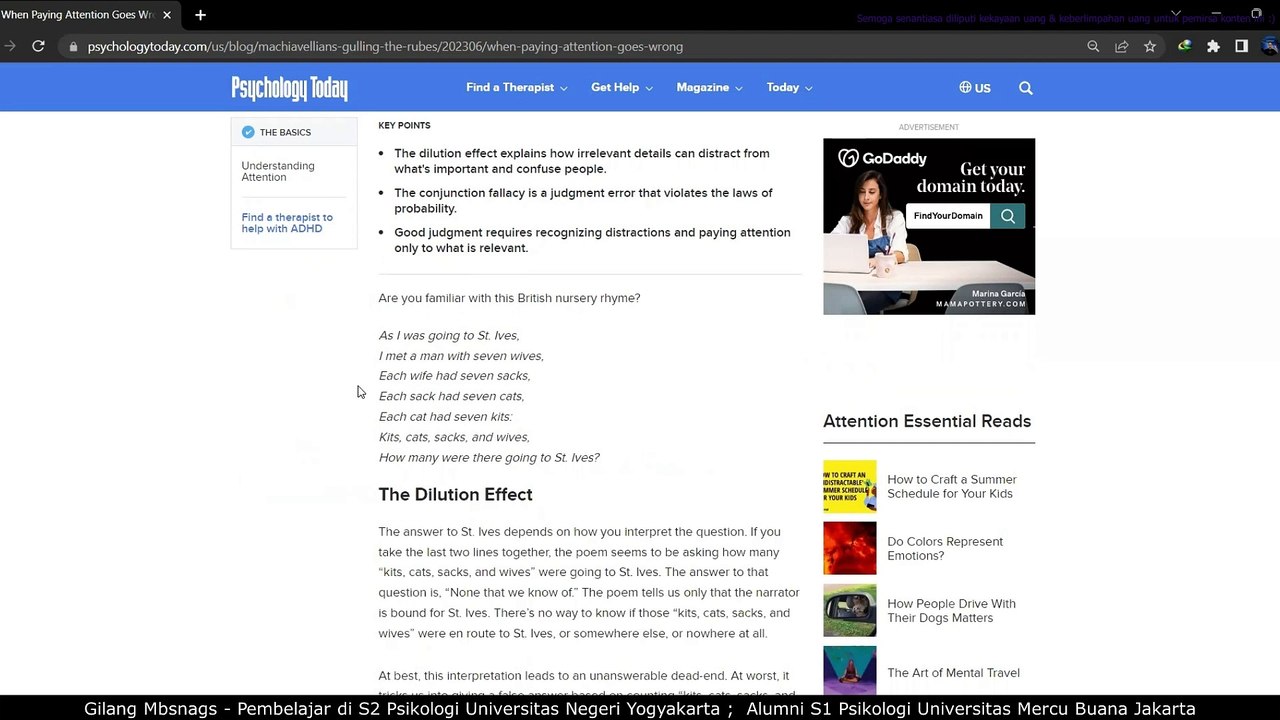This screenshot has width=1280, height=720.
Task: Click the 'Good judgment requires' key point bullet
Action: (x=592, y=240)
